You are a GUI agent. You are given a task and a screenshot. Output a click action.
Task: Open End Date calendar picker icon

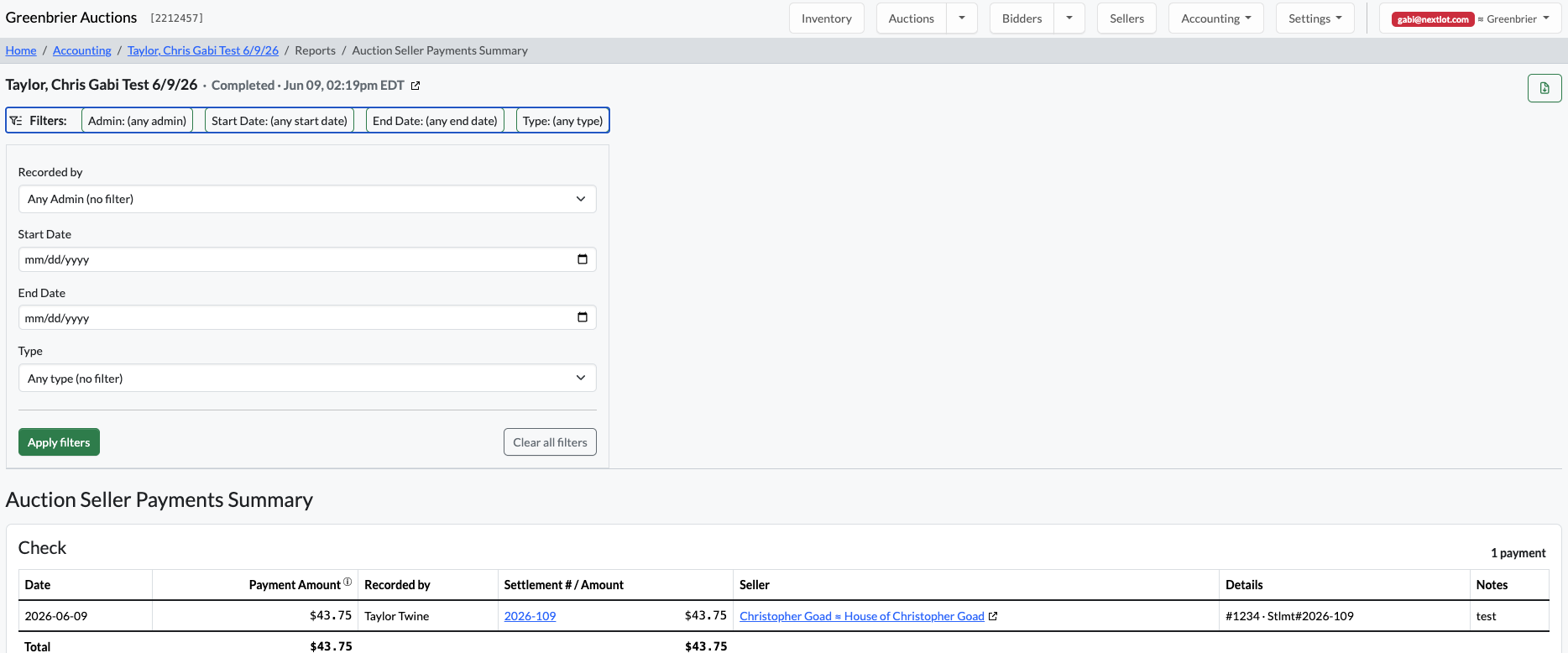(x=583, y=317)
